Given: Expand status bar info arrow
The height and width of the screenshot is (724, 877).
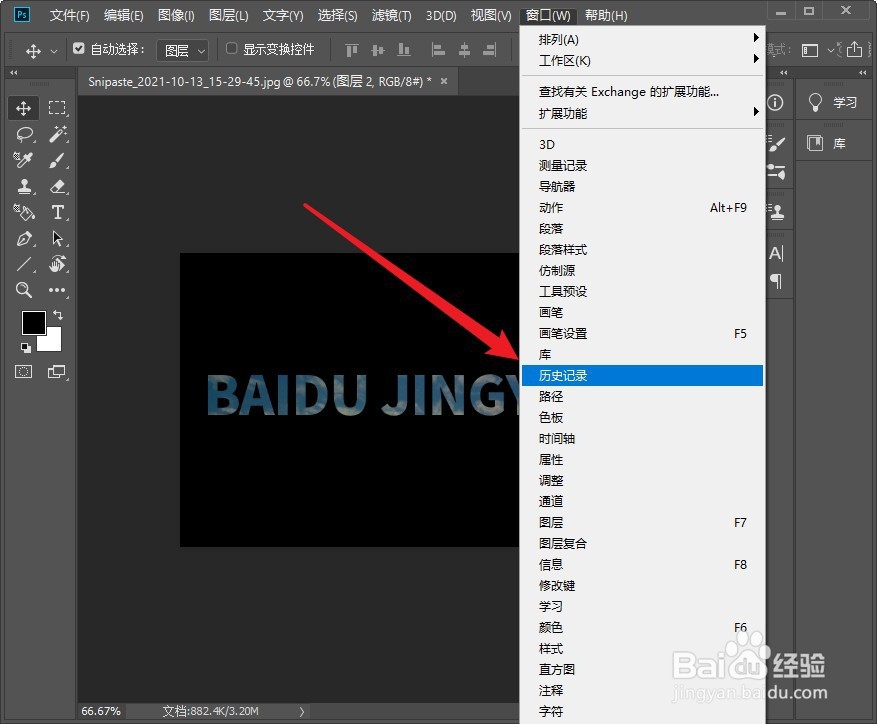Looking at the screenshot, I should 302,711.
